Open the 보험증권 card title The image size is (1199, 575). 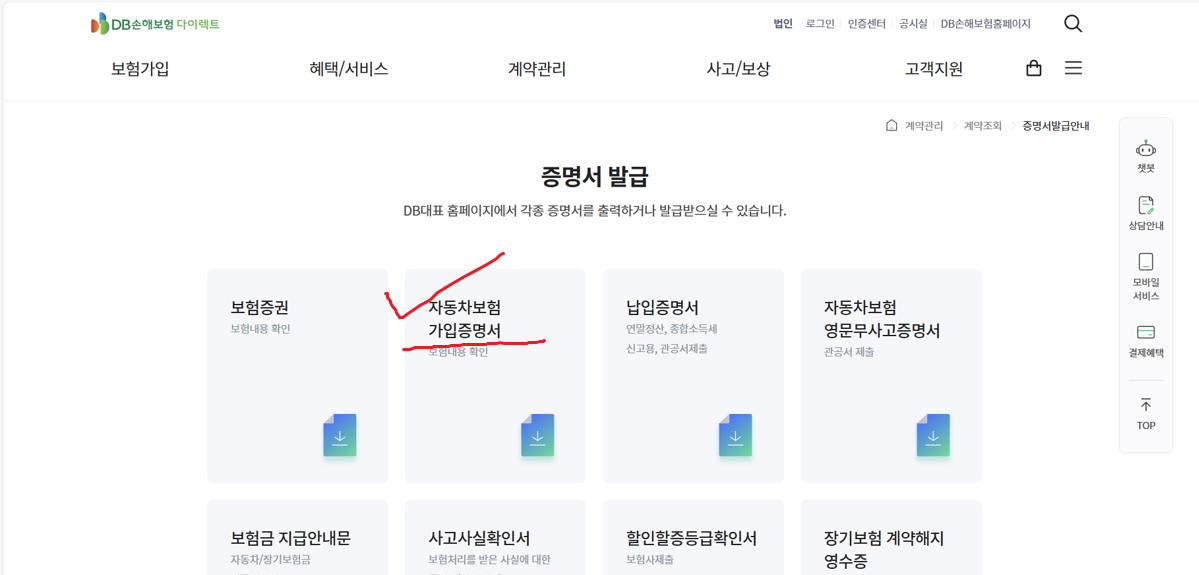(x=259, y=308)
